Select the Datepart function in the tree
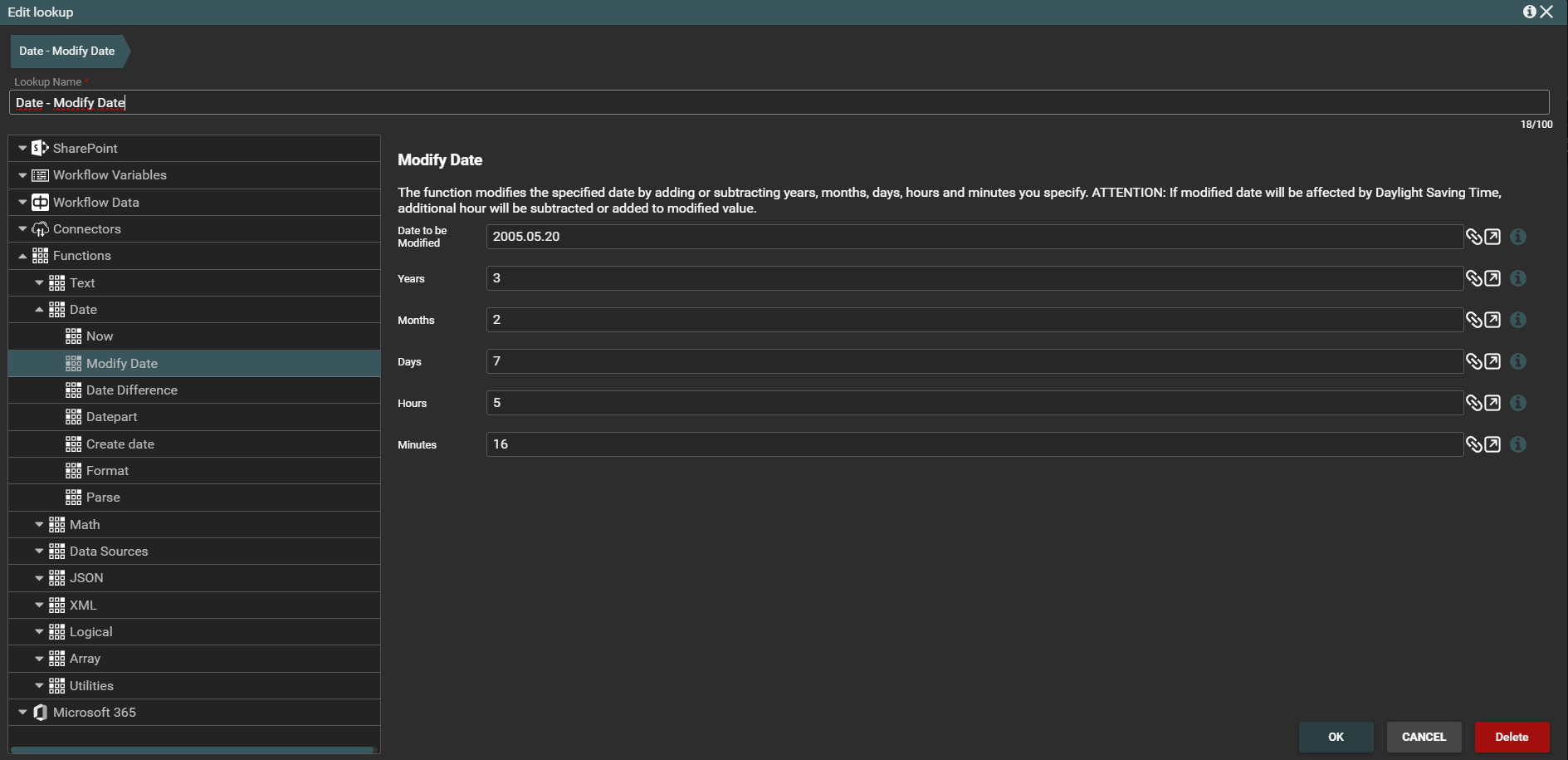This screenshot has width=1568, height=760. [x=111, y=417]
